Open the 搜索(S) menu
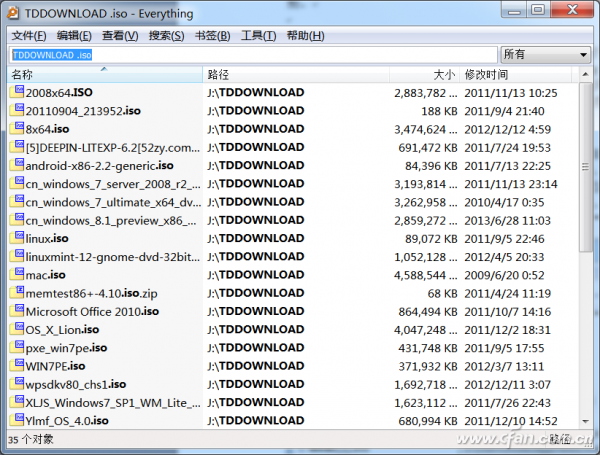600x455 pixels. [x=166, y=36]
